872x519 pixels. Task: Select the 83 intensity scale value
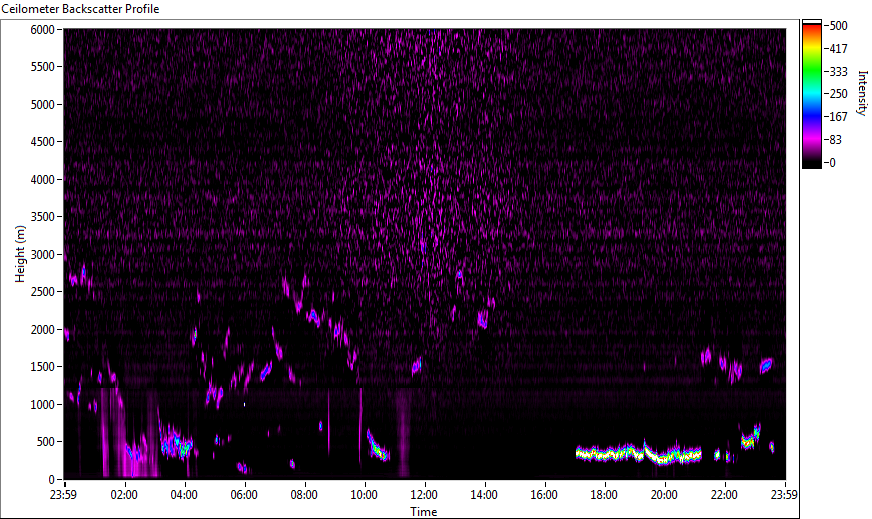point(835,140)
